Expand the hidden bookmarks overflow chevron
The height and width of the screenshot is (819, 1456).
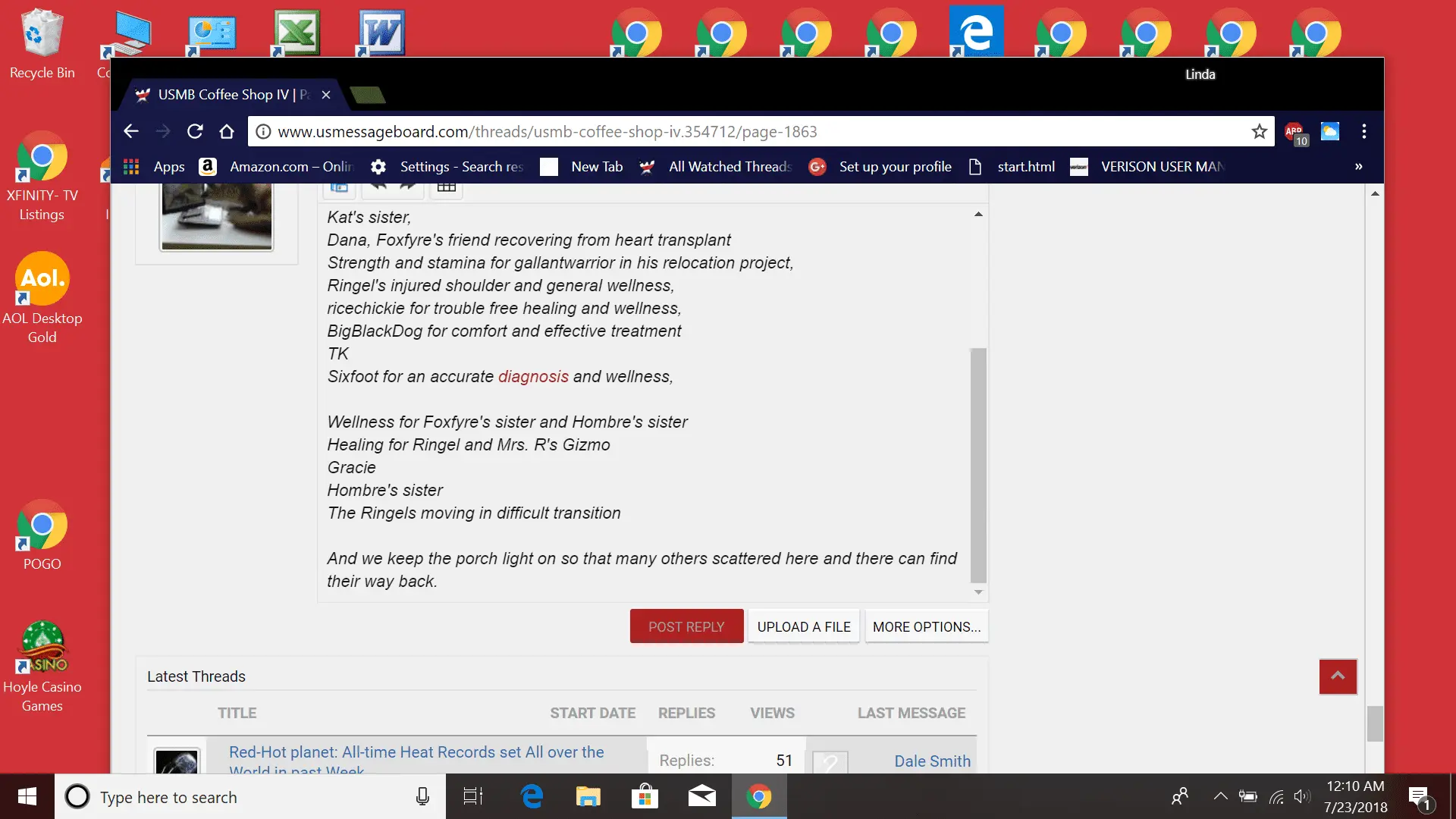[1359, 166]
